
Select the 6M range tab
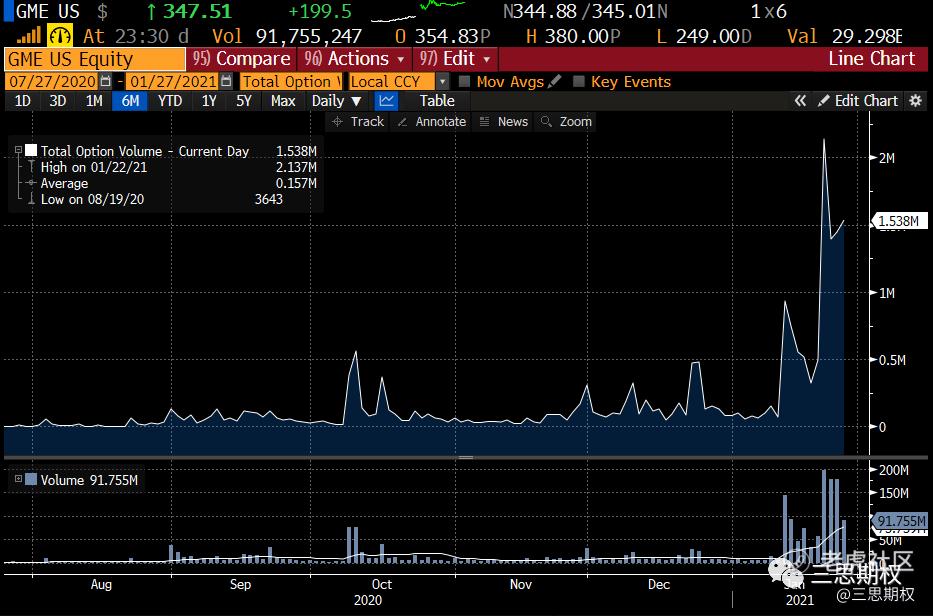coord(130,101)
